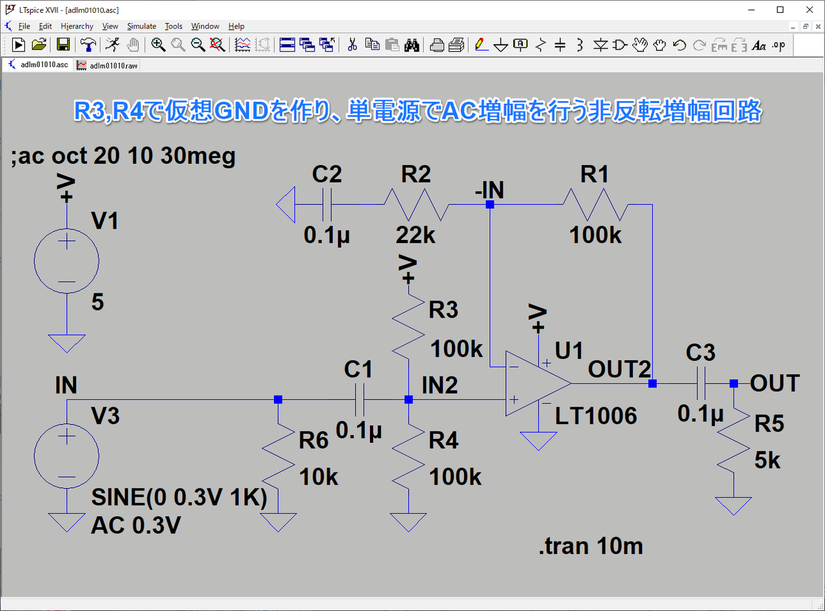
Task: Click the 'IN2' net label
Action: (440, 385)
